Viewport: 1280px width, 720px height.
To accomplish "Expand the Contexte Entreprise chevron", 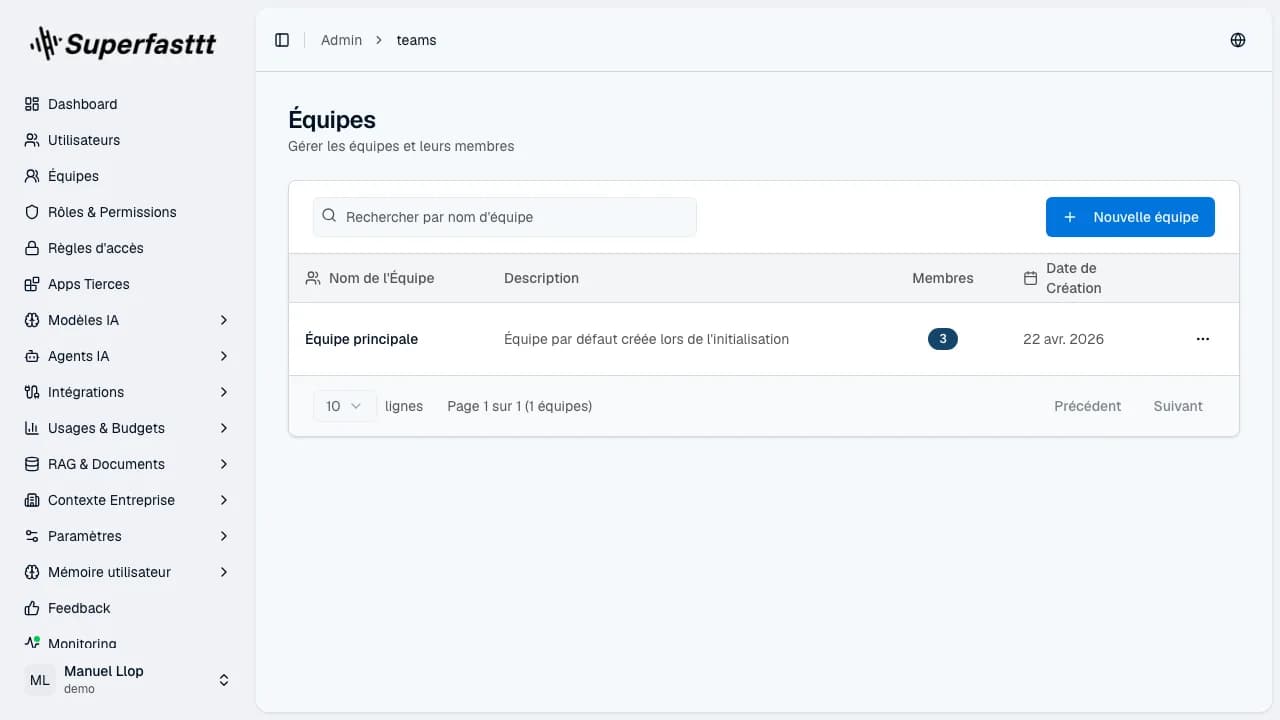I will pyautogui.click(x=224, y=500).
